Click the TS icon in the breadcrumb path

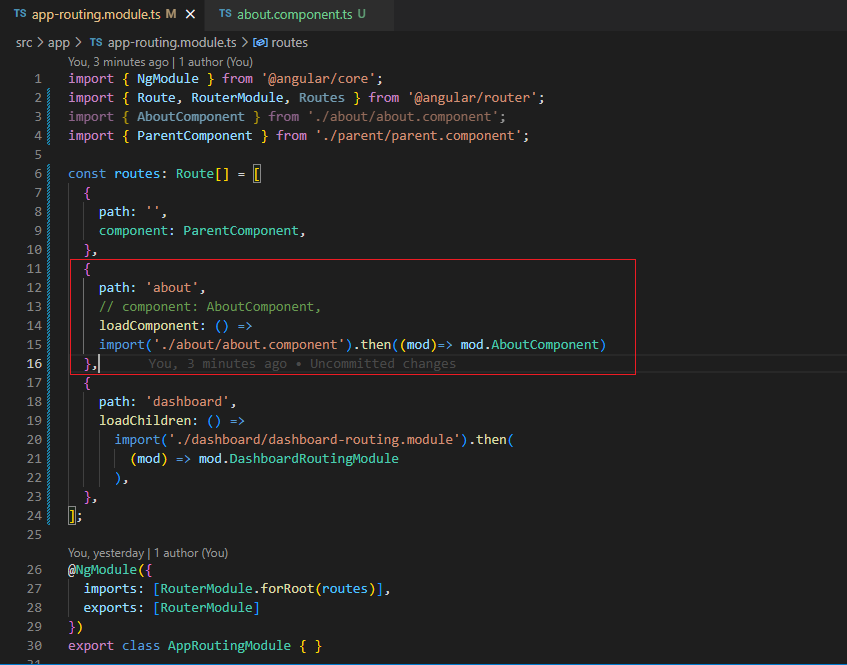tap(96, 43)
